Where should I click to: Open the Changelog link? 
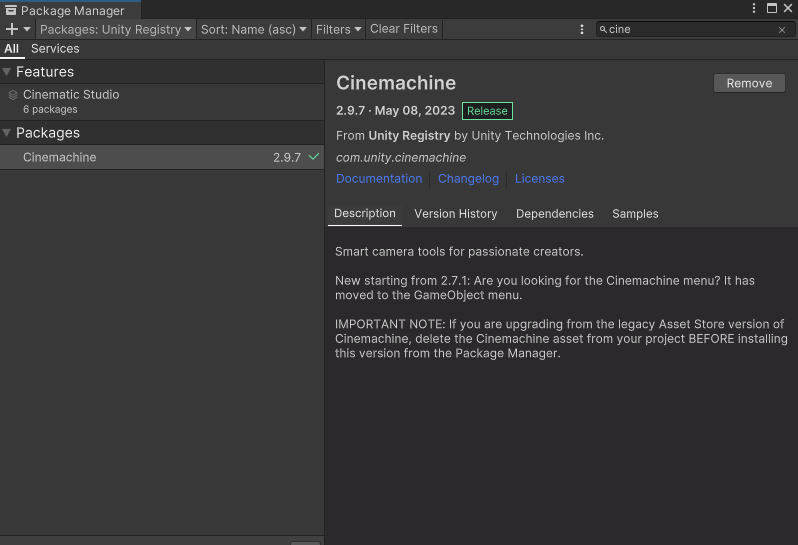pos(468,179)
